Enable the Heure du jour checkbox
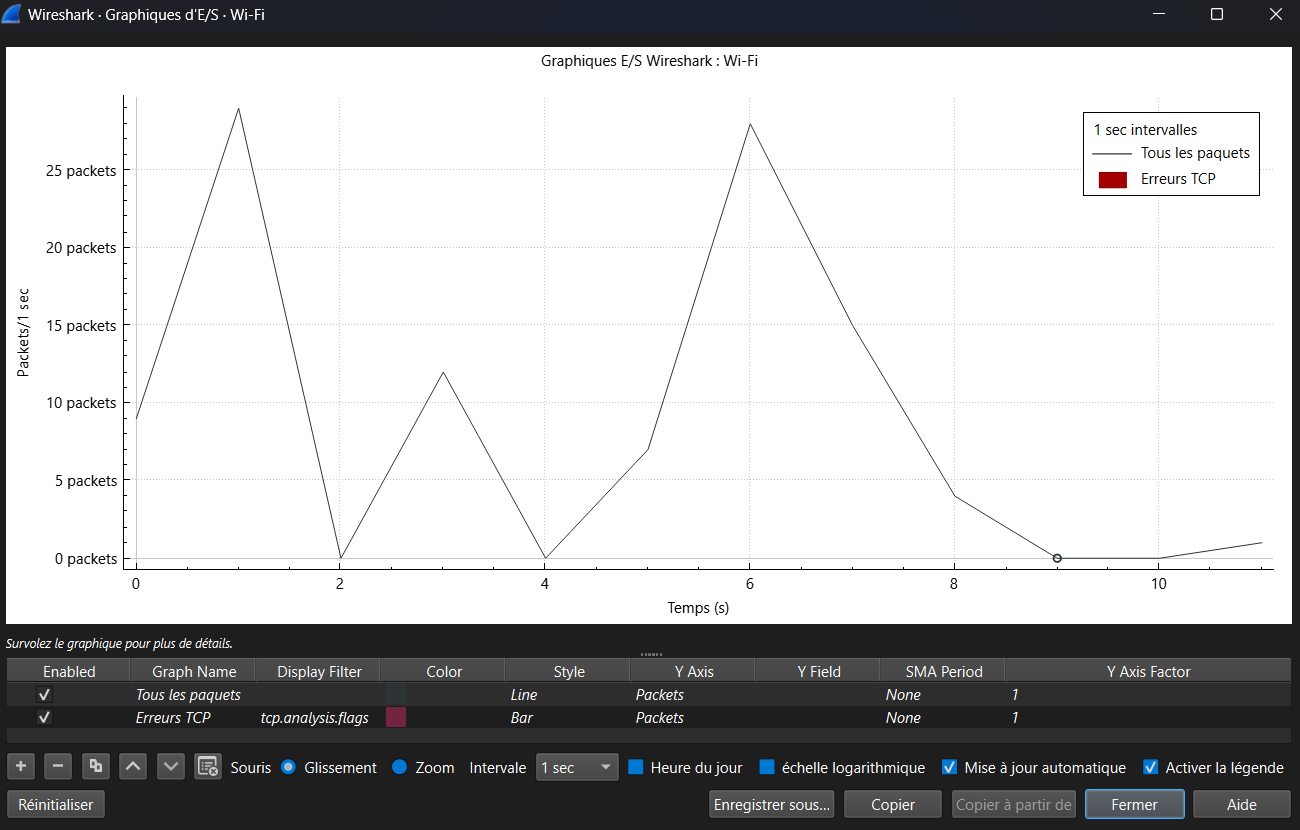 [636, 768]
